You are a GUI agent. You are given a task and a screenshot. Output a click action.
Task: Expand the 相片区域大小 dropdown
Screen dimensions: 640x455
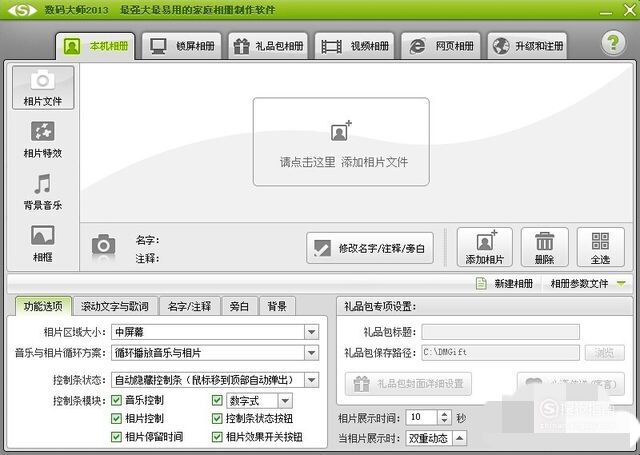coord(312,332)
